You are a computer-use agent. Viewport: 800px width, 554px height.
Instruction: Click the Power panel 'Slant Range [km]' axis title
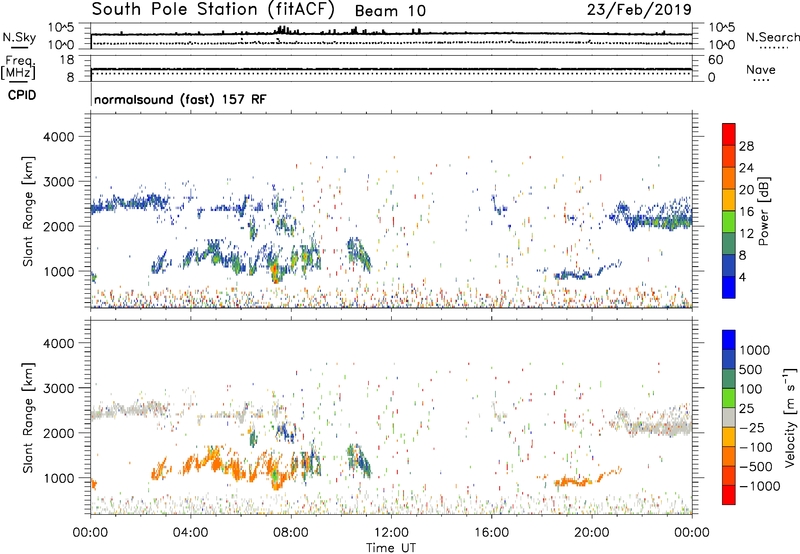28,211
